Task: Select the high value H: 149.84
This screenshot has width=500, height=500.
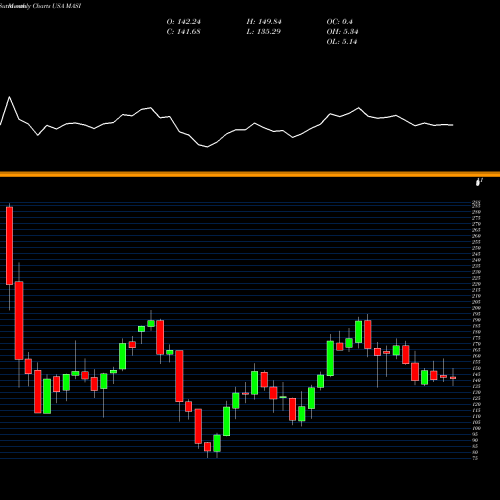Action: 264,22
